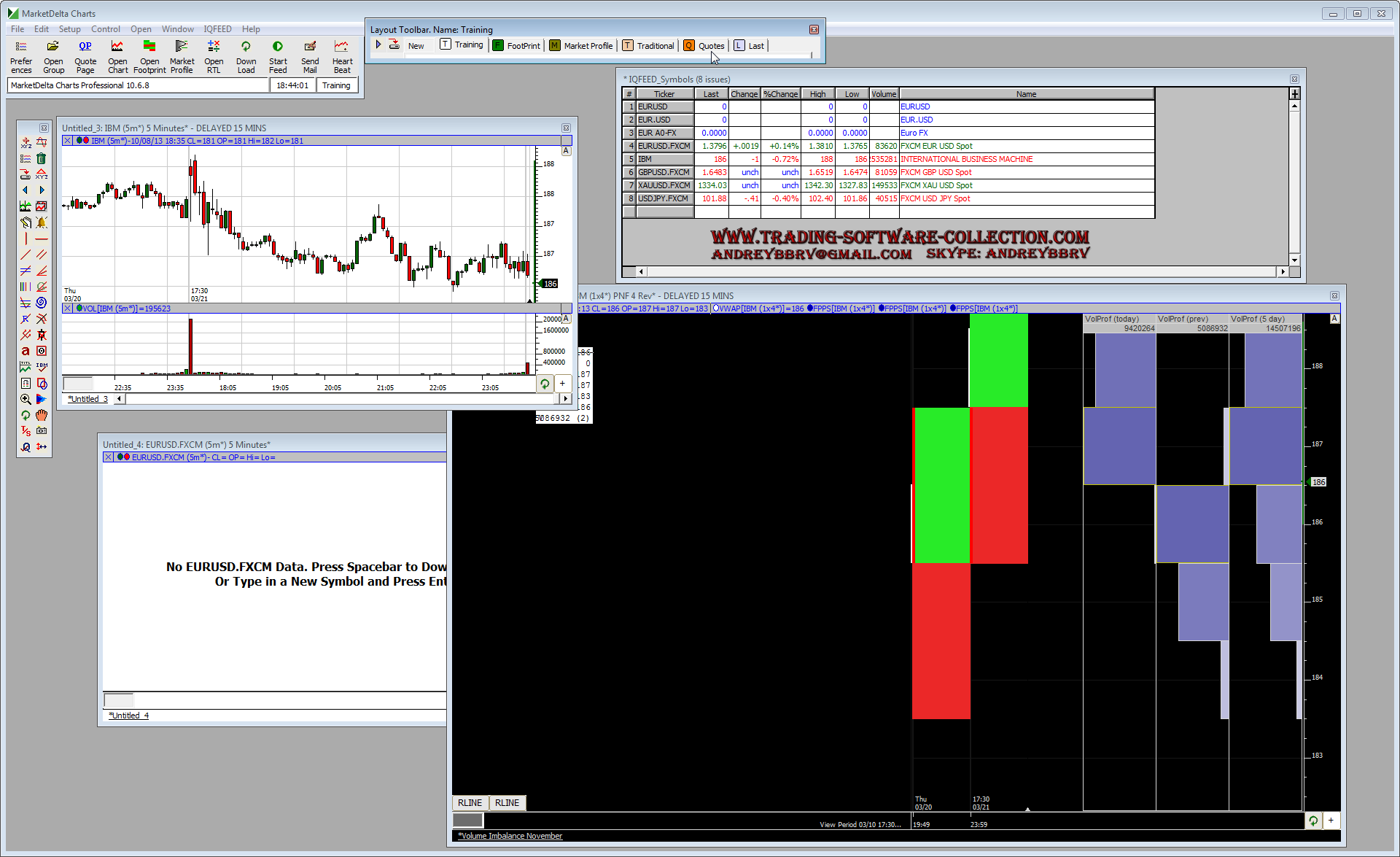Viewport: 1400px width, 857px height.
Task: Toggle the X box on the EURUSD.FXCM title bar
Action: 109,457
